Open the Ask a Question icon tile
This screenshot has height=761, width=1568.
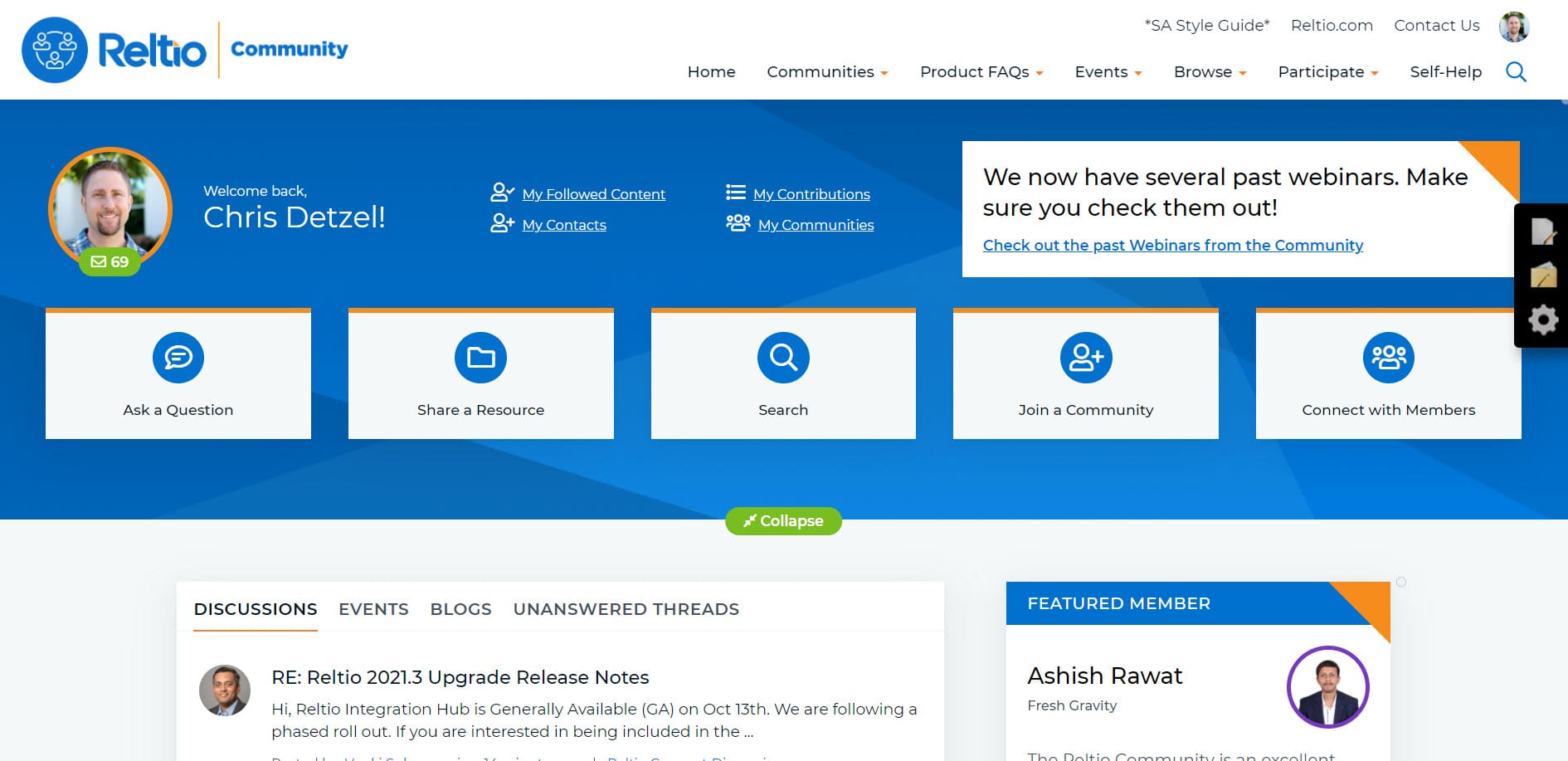[x=178, y=358]
